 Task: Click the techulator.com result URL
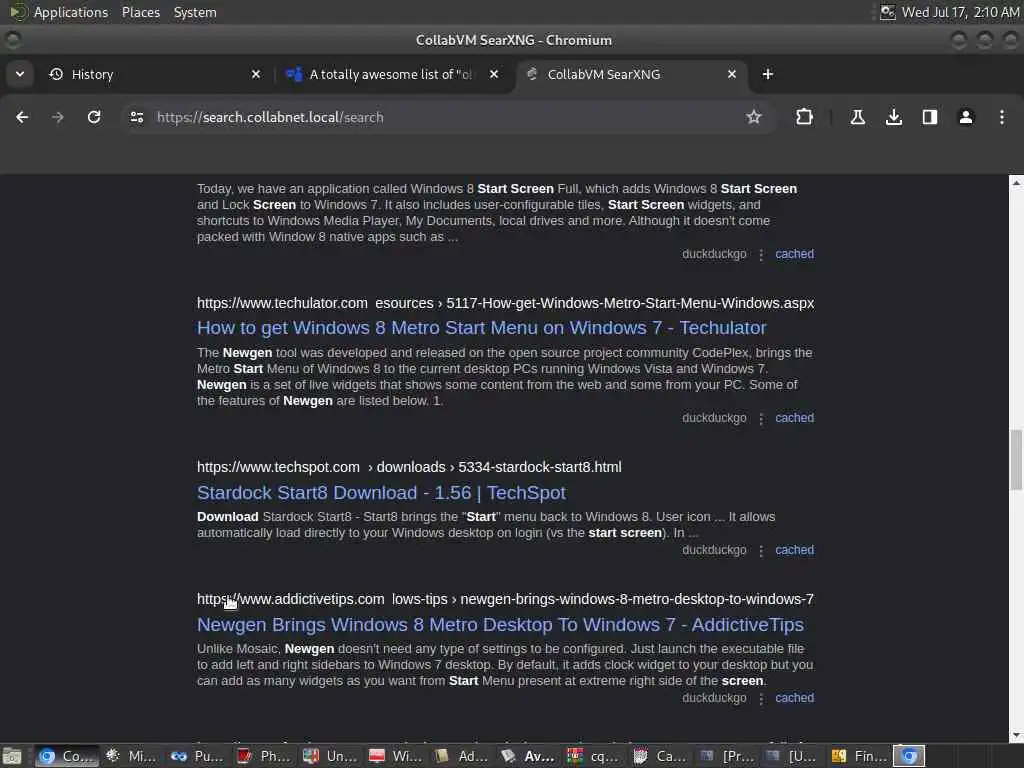point(505,303)
